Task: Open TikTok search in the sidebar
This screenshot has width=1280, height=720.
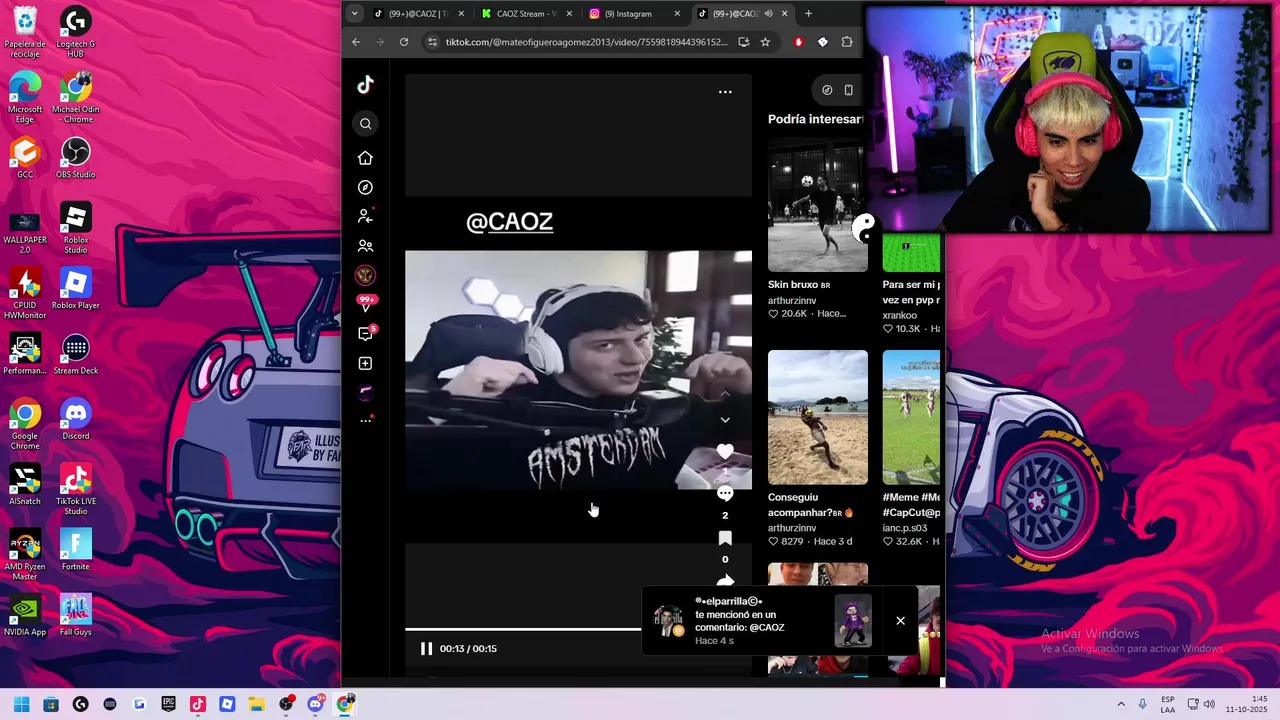Action: [365, 124]
